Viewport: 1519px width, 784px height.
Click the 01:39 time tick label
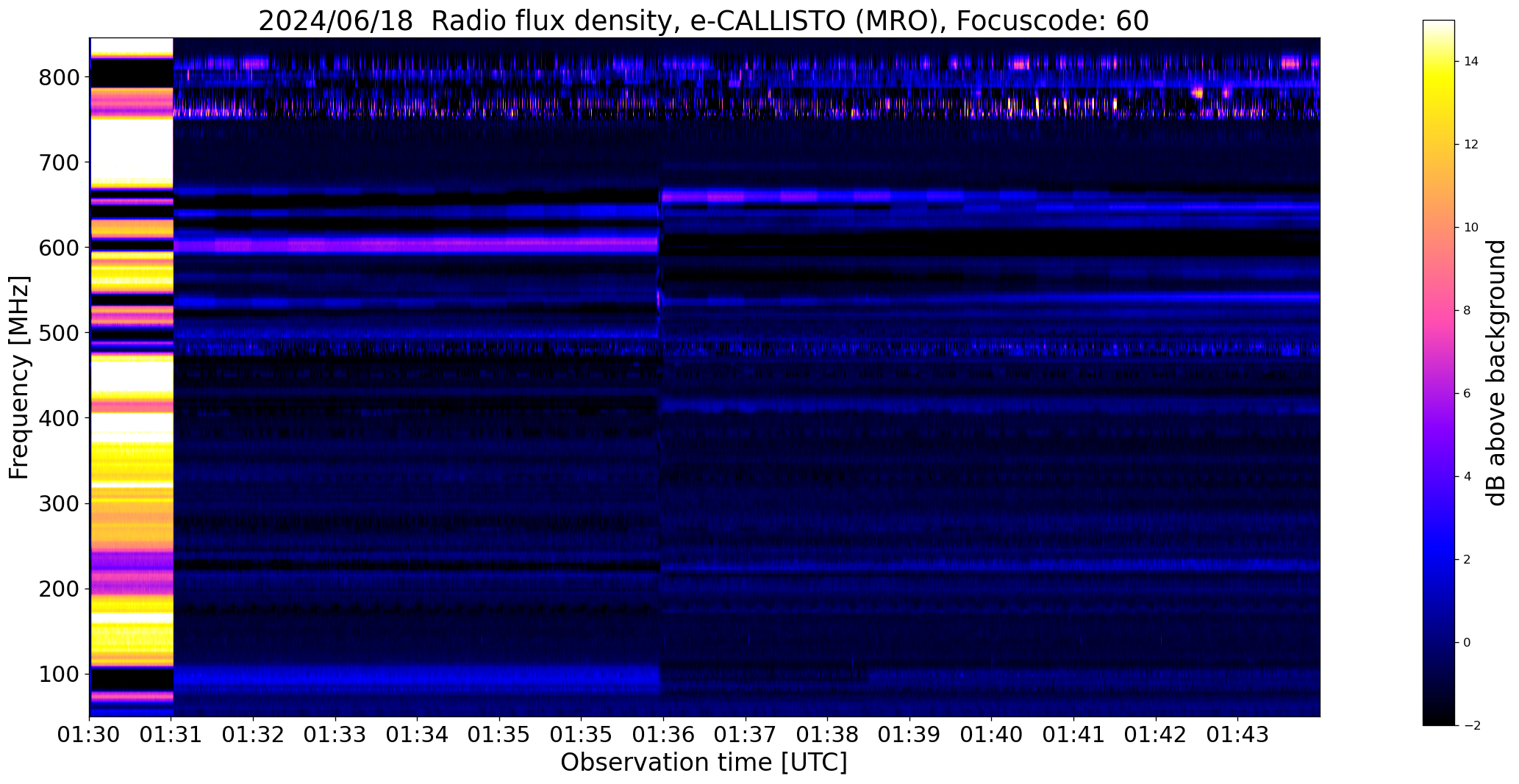[910, 735]
